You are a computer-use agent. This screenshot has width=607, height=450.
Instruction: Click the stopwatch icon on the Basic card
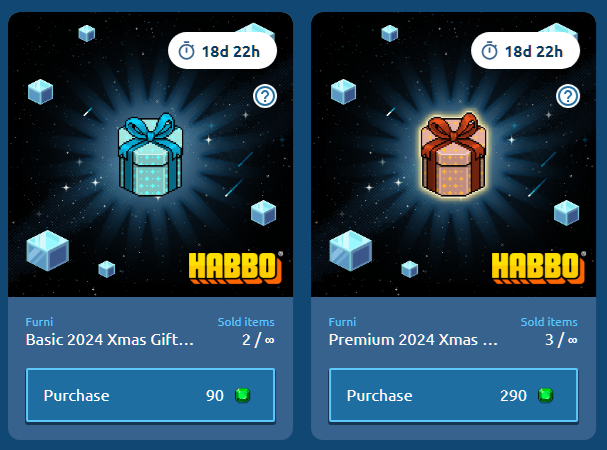186,51
